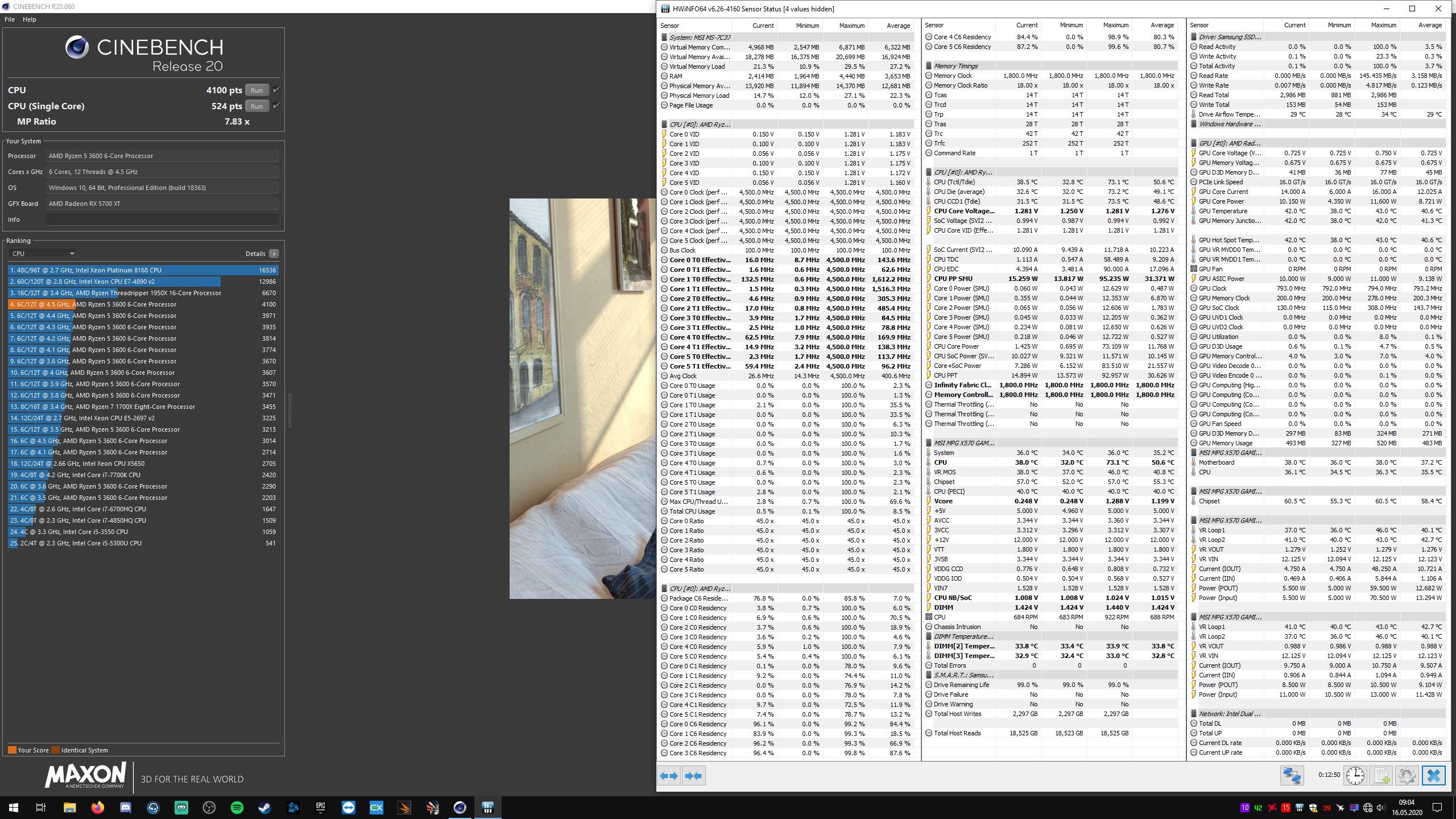Open the File menu in Cinebench
Viewport: 1456px width, 819px height.
[10, 19]
